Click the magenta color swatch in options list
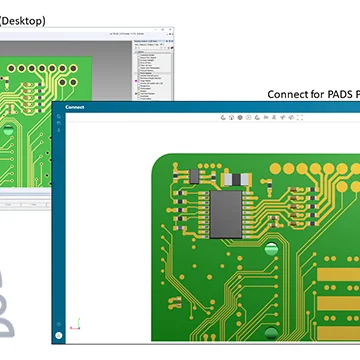 pos(136,81)
